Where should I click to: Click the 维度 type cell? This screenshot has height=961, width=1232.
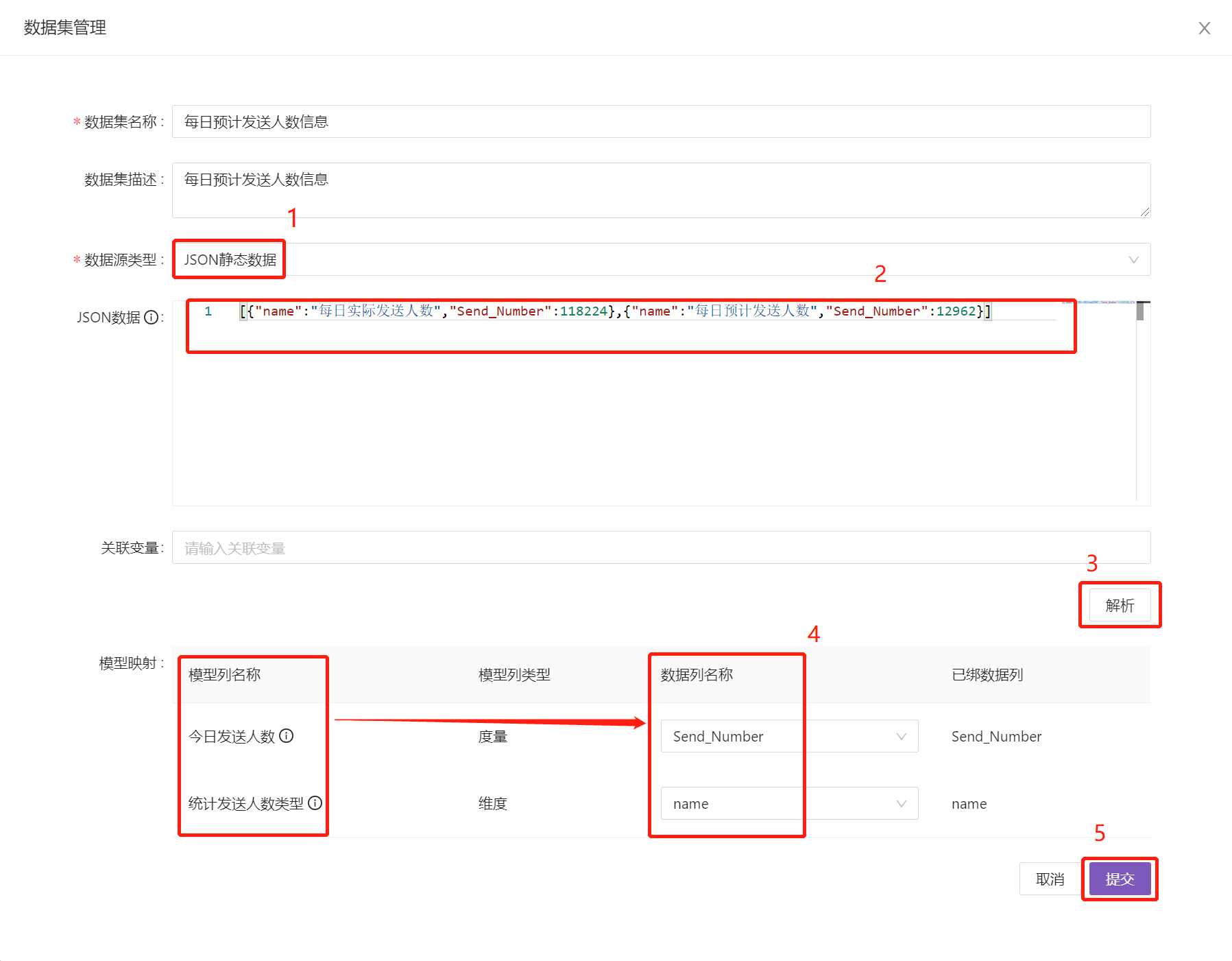pyautogui.click(x=493, y=803)
